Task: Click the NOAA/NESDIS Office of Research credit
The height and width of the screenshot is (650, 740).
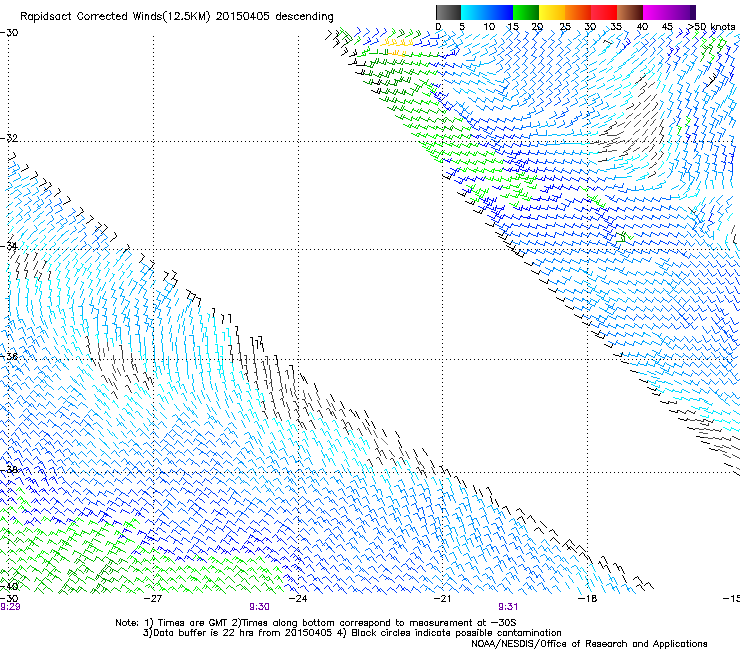Action: coord(589,644)
